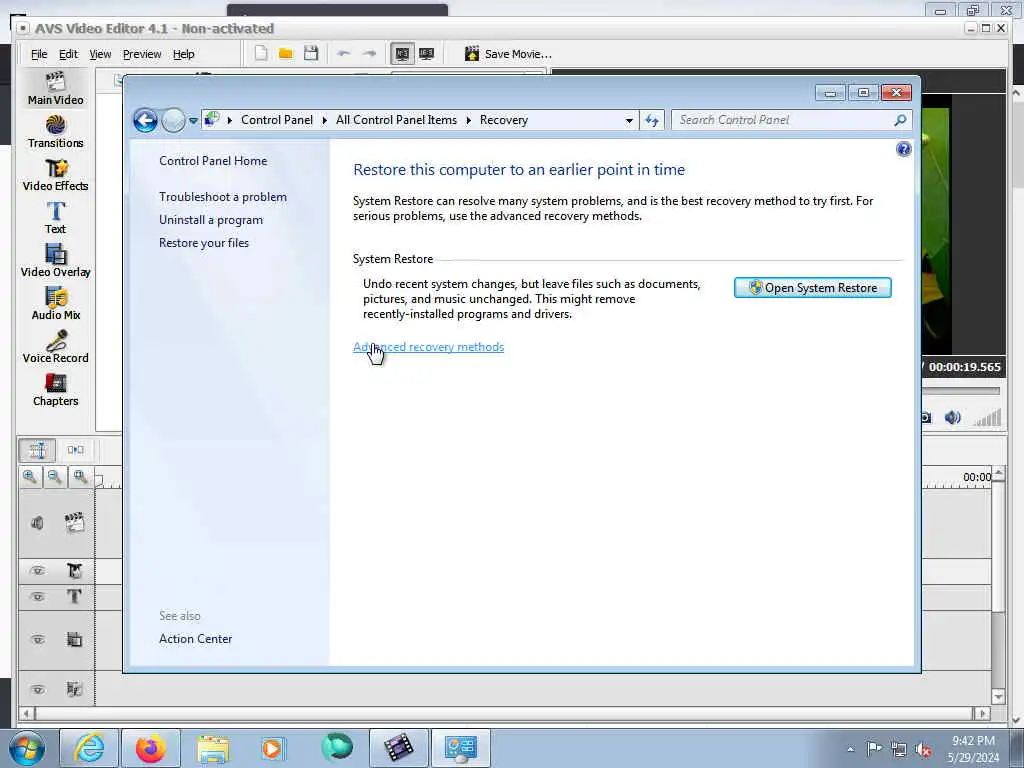Screen dimensions: 1024x768
Task: Open recent pages dropdown in Control Panel
Action: tap(193, 121)
